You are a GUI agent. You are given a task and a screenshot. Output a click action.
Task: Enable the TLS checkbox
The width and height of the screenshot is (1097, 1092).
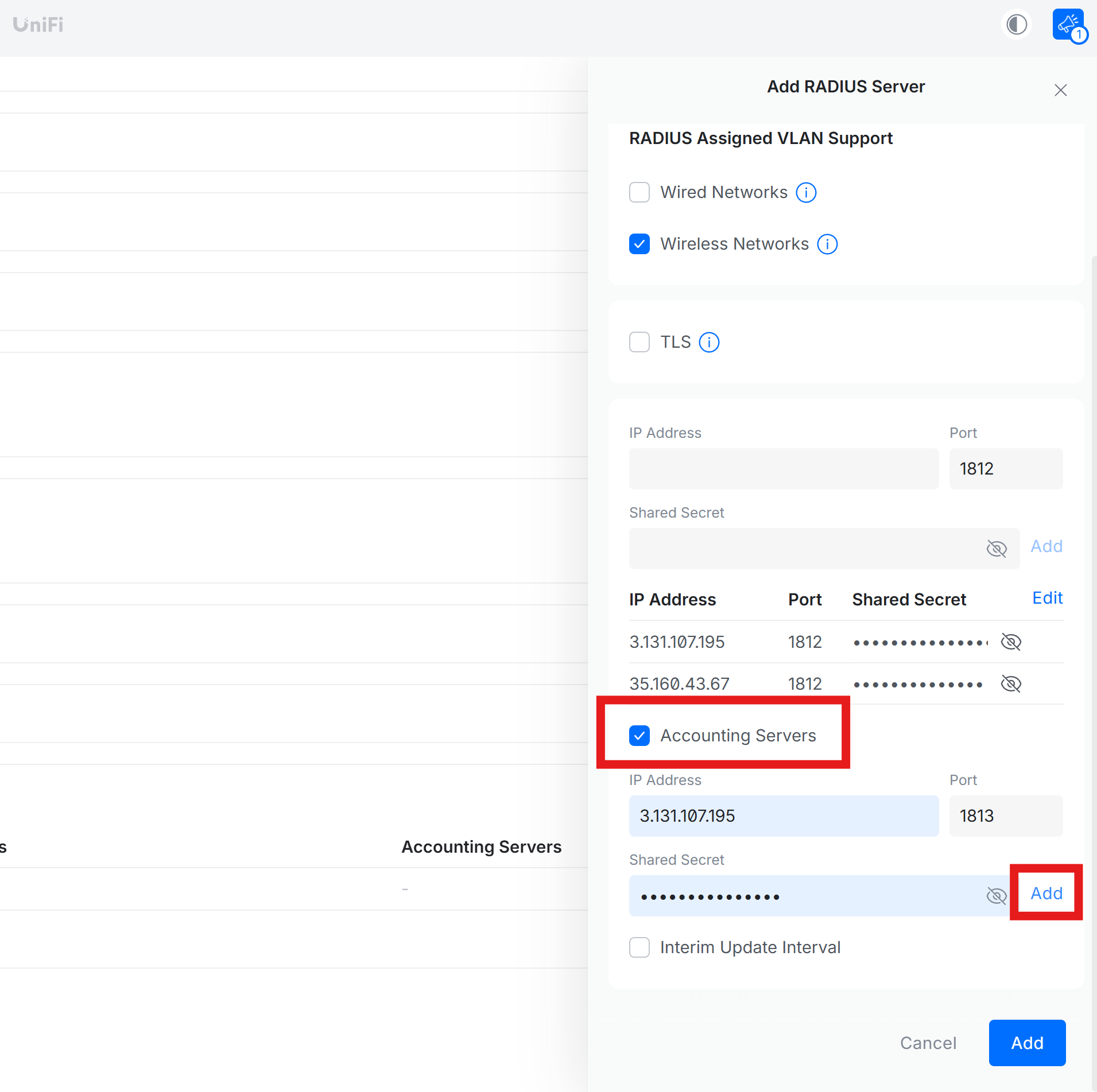(x=639, y=342)
